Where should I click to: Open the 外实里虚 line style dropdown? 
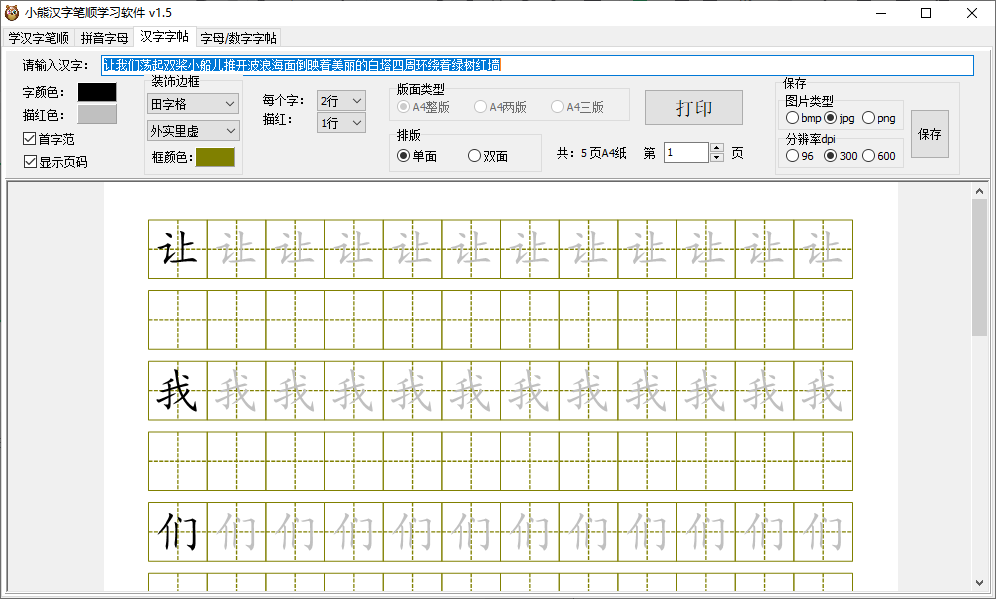[193, 131]
